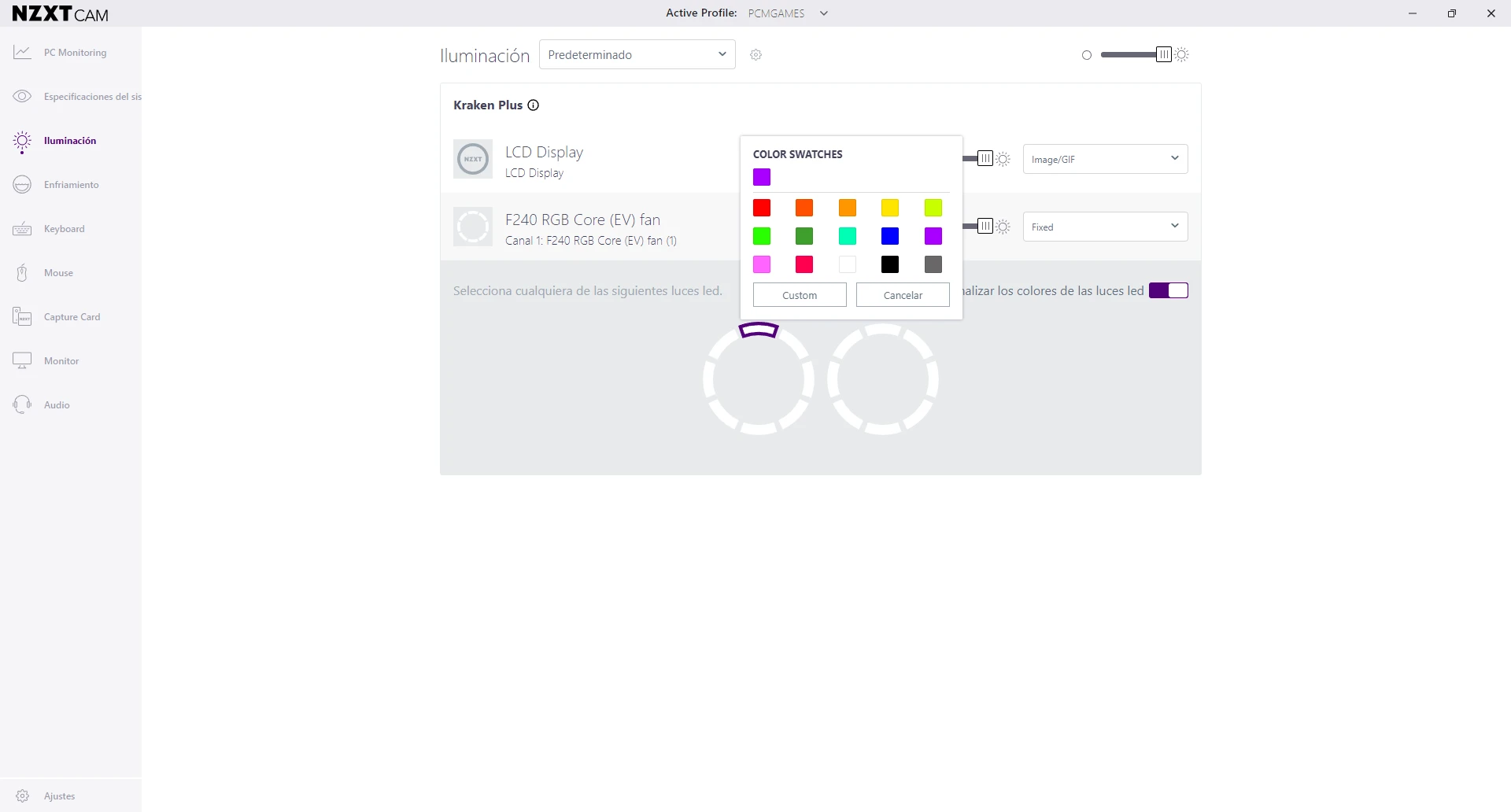
Task: Expand the Active Profile PCMGAMES dropdown
Action: click(824, 13)
